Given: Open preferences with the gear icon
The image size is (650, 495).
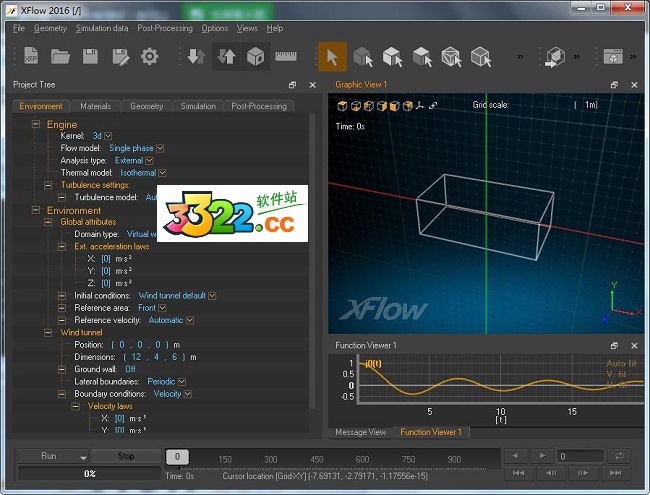Looking at the screenshot, I should [x=150, y=56].
